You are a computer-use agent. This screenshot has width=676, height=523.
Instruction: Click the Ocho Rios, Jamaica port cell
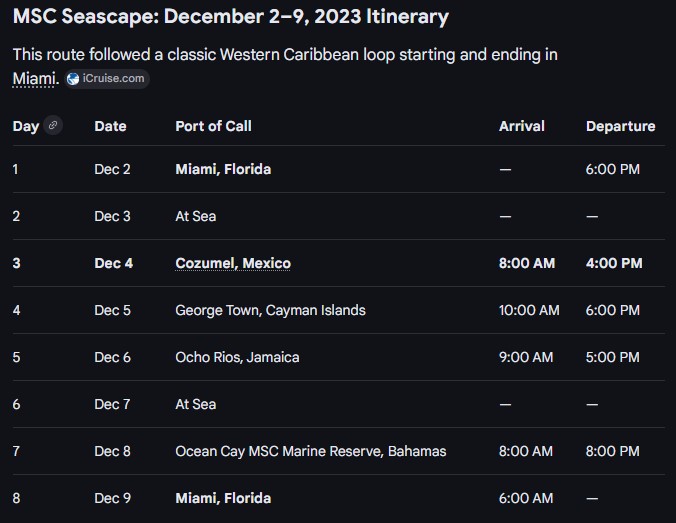tap(237, 357)
